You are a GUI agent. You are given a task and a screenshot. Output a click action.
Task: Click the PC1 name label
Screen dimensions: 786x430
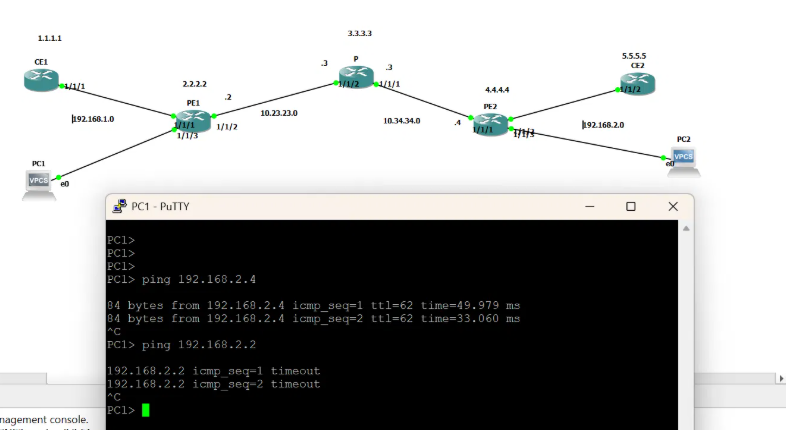coord(39,163)
